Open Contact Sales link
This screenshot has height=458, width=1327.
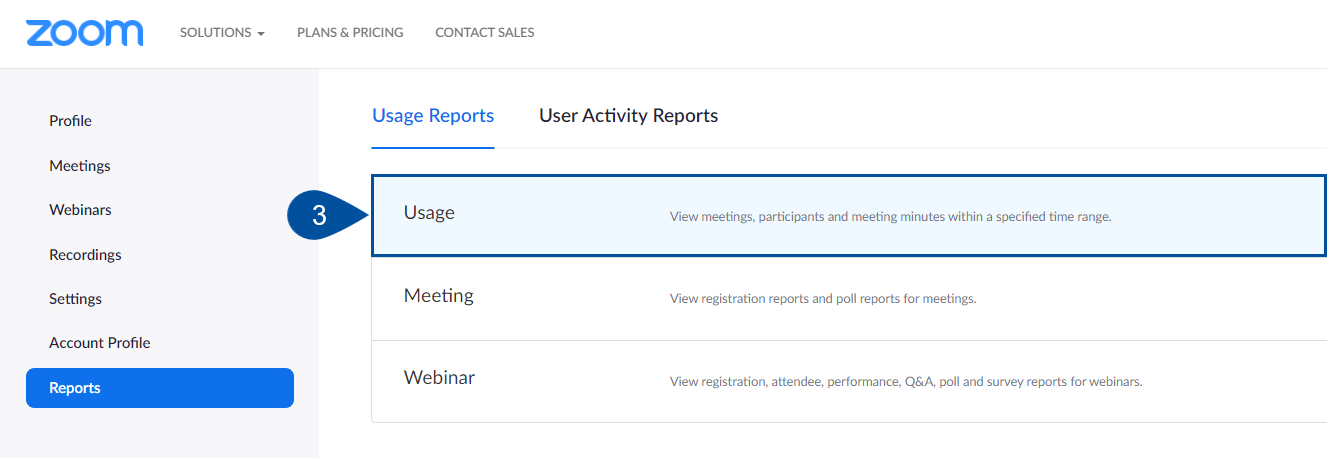[485, 32]
